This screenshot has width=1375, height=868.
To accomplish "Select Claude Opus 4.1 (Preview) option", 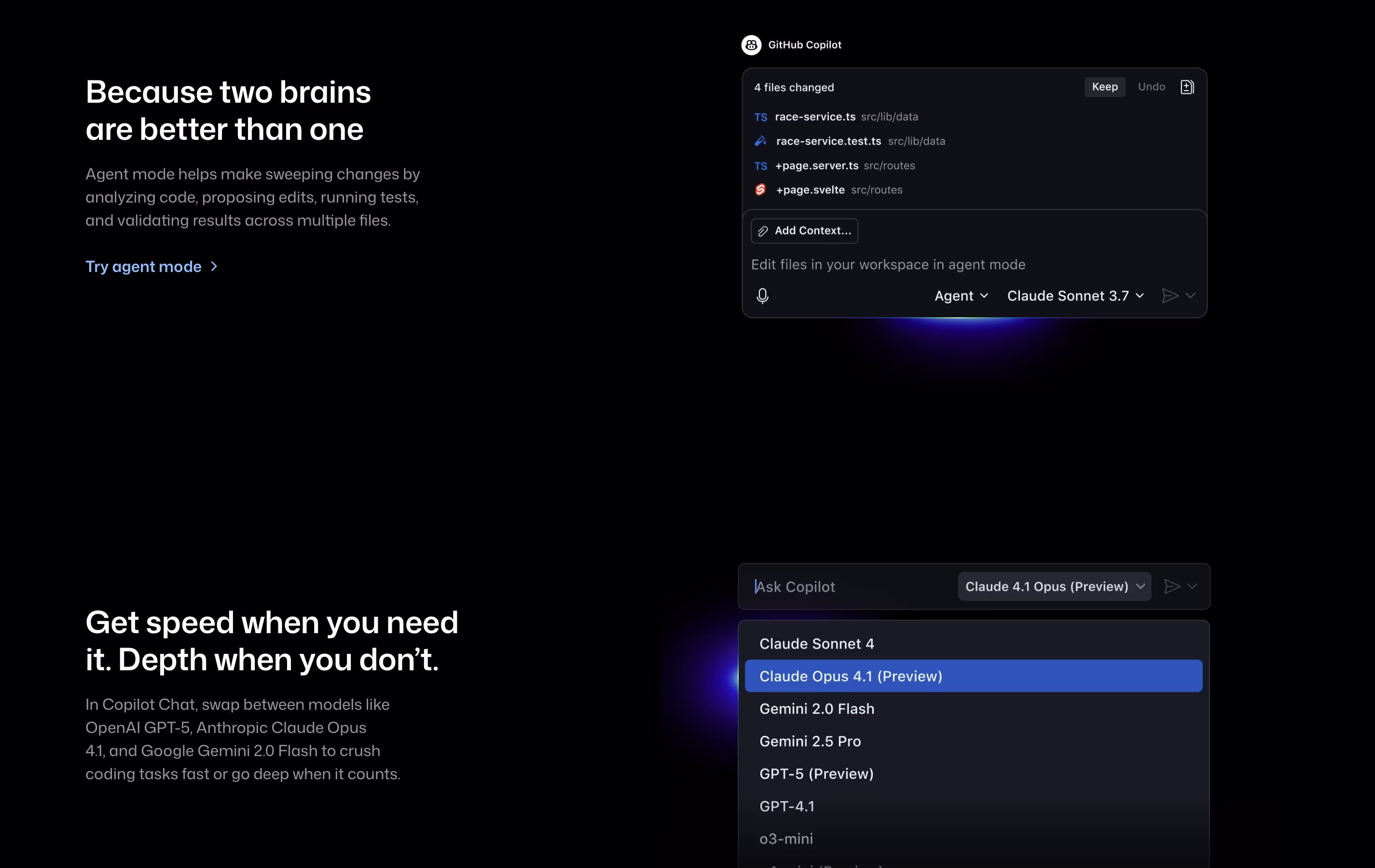I will [974, 676].
